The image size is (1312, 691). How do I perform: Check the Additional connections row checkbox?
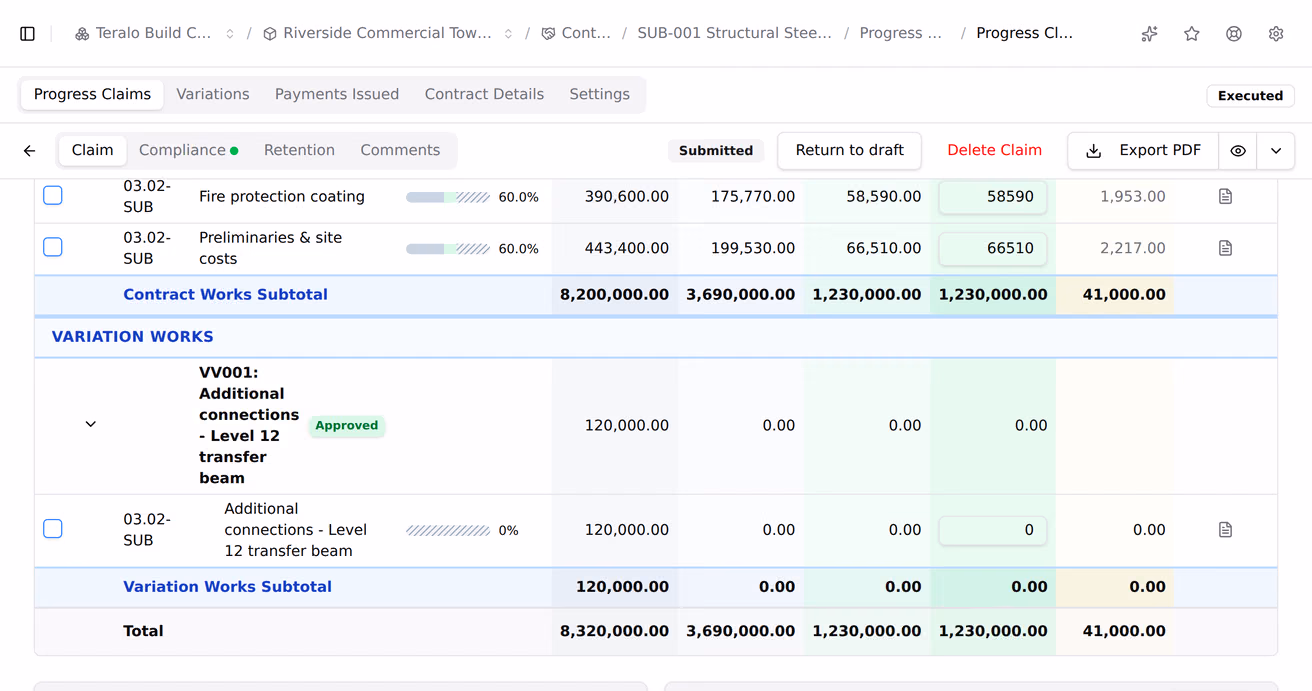coord(53,529)
